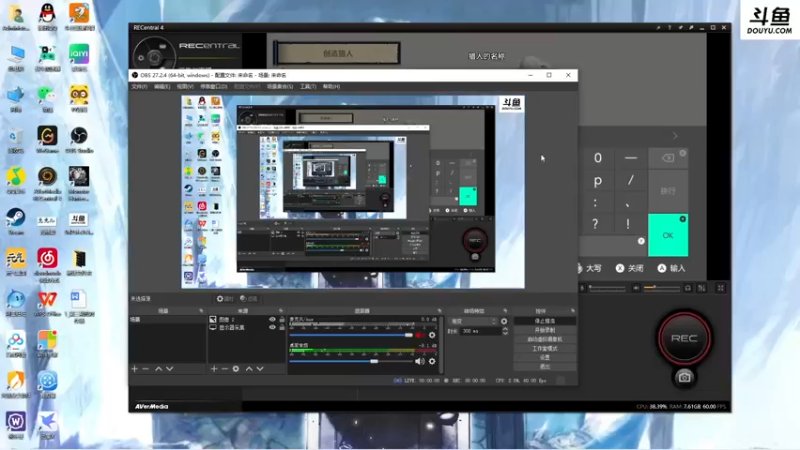Click the fifth button in OBS controls
800x450 pixels.
545,358
